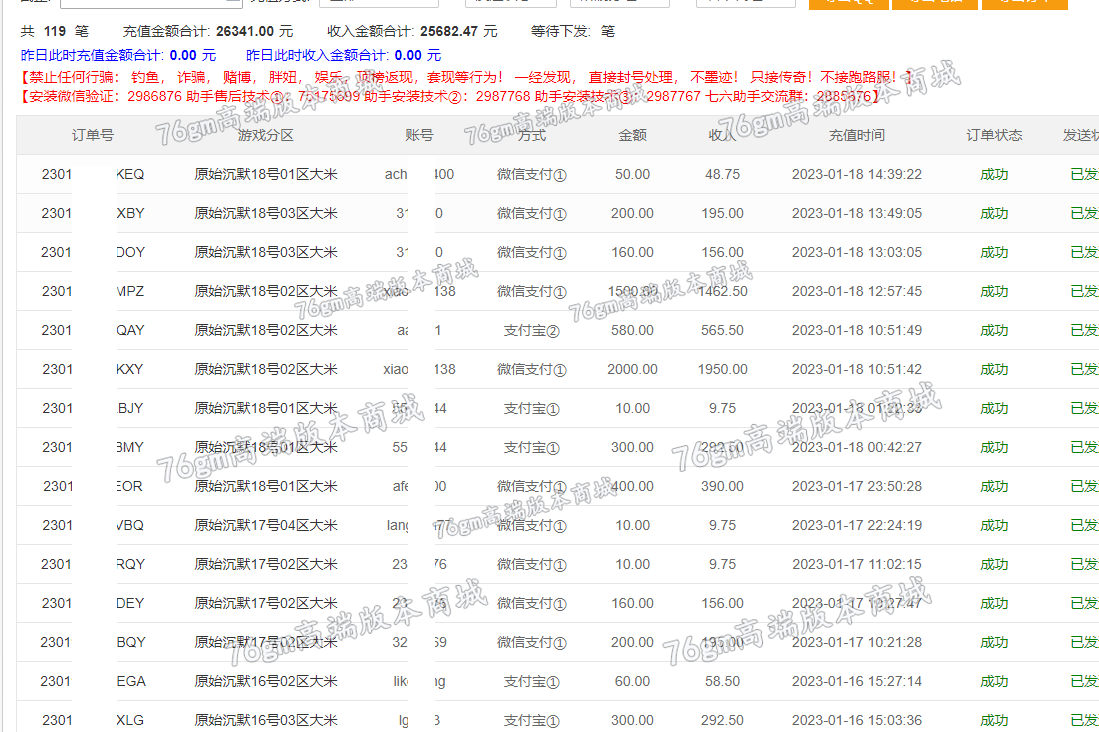Click 支付宝① in the 15:27:14 row

pyautogui.click(x=531, y=682)
